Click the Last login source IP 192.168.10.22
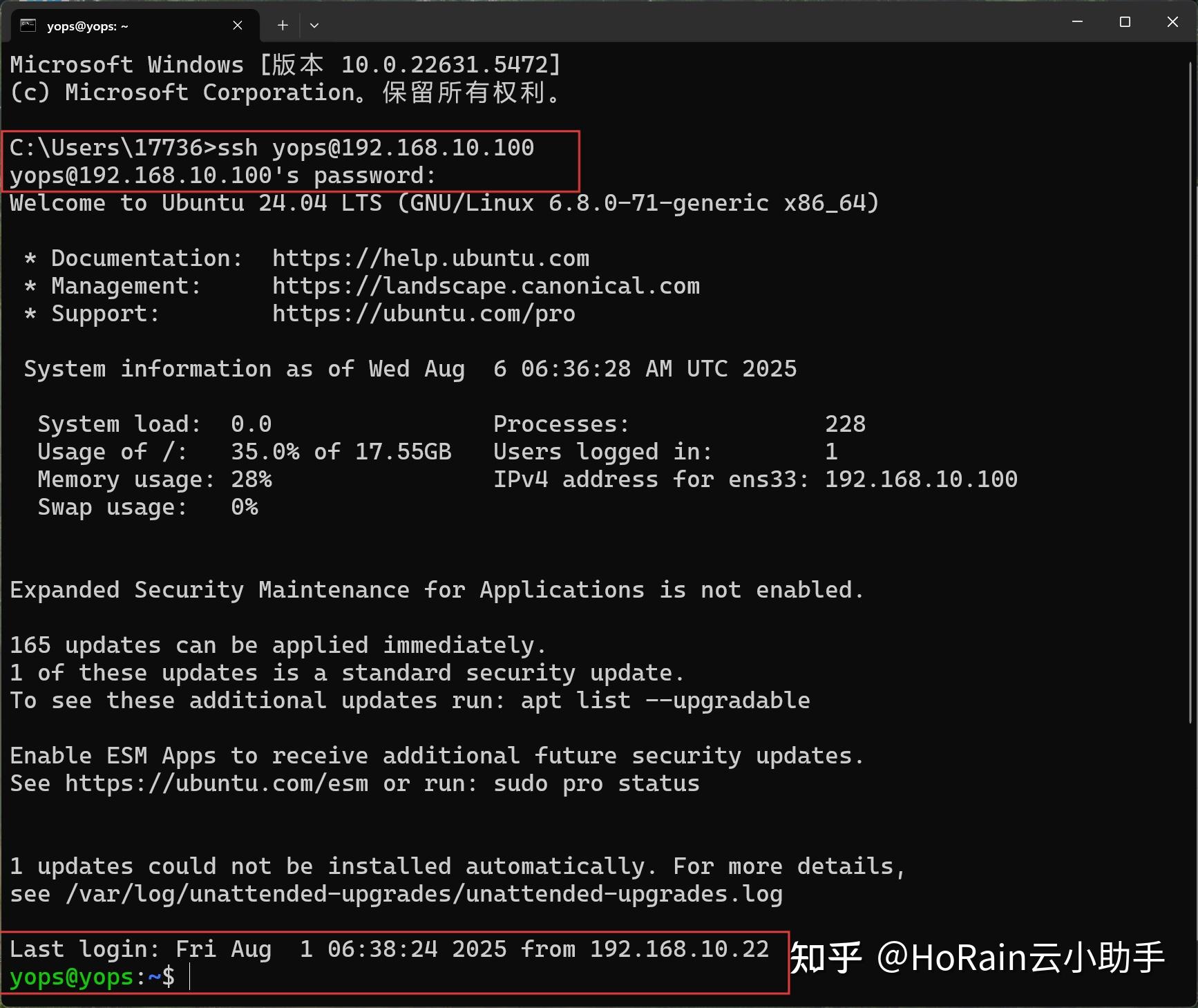This screenshot has width=1198, height=1008. coord(680,949)
